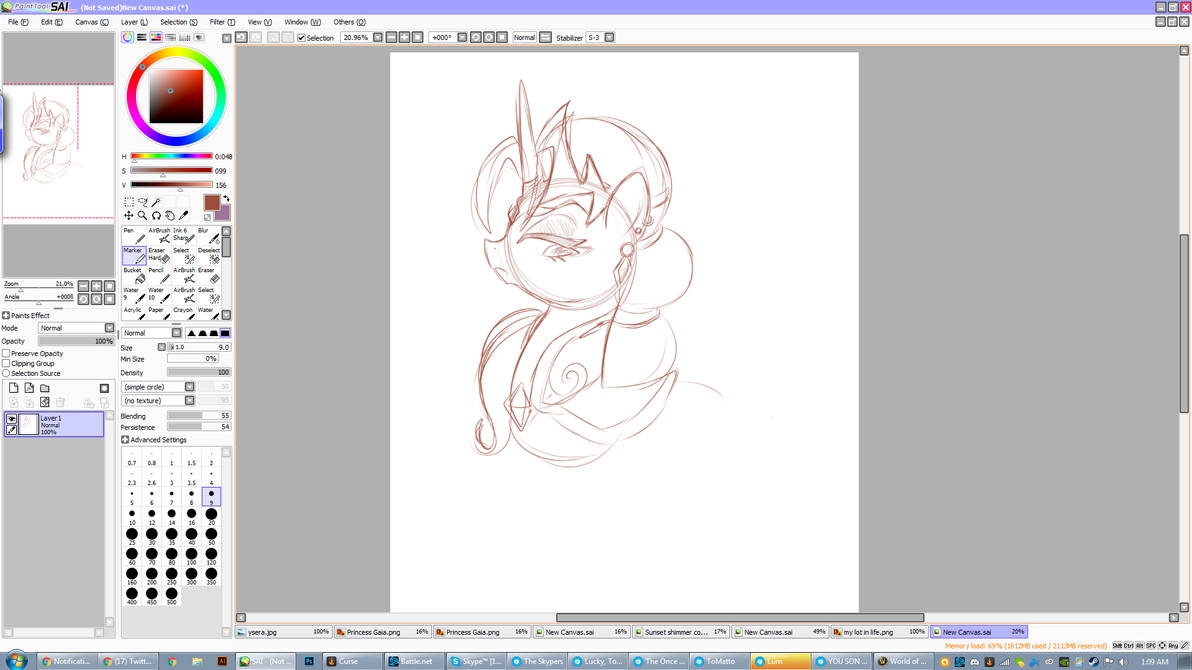This screenshot has width=1192, height=670.
Task: Open the Stabilizer S-3 dropdown
Action: click(x=609, y=37)
